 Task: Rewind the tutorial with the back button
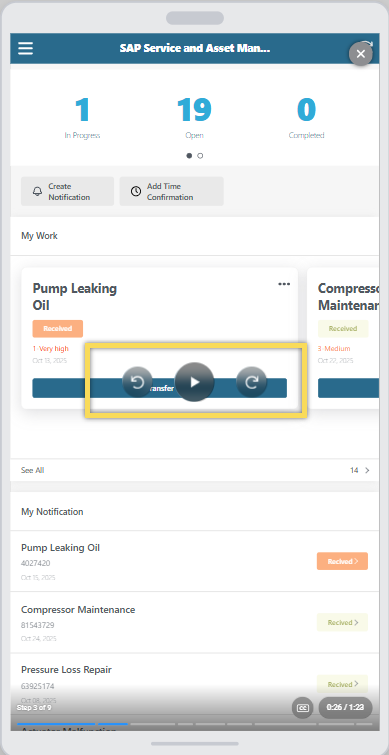click(137, 382)
